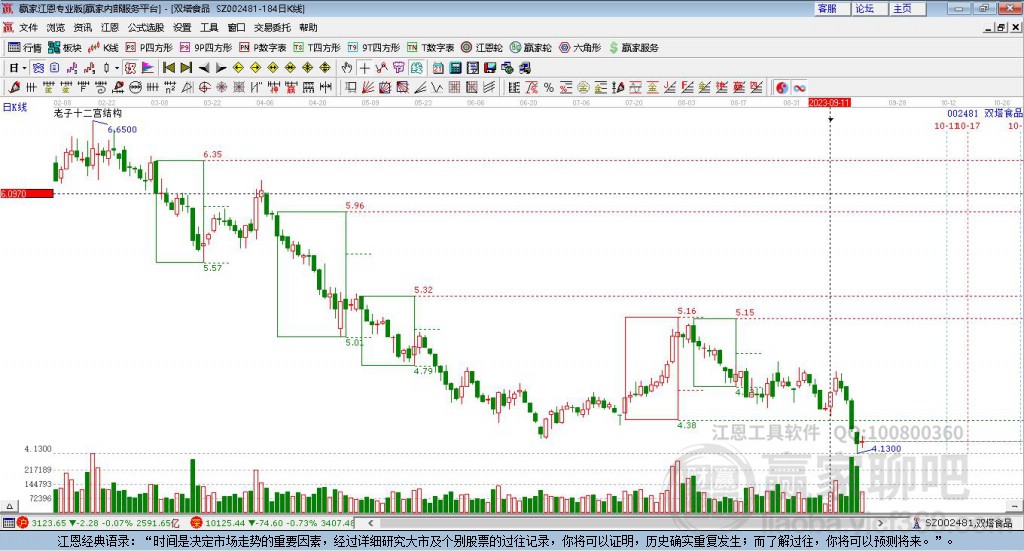This screenshot has width=1024, height=551.
Task: Switch to the K线 chart view
Action: [x=103, y=48]
